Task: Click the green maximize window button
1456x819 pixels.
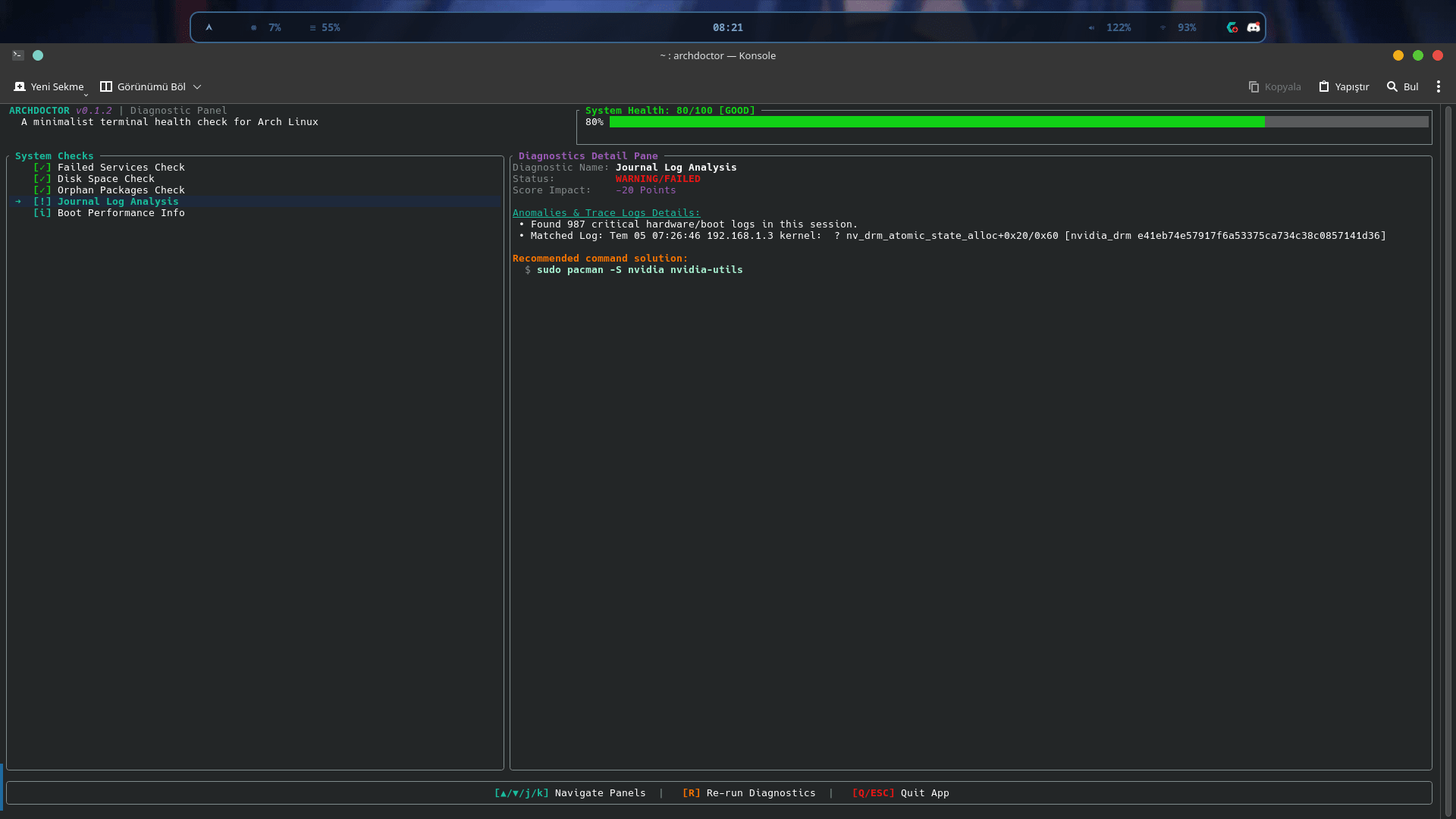Action: pyautogui.click(x=1418, y=55)
